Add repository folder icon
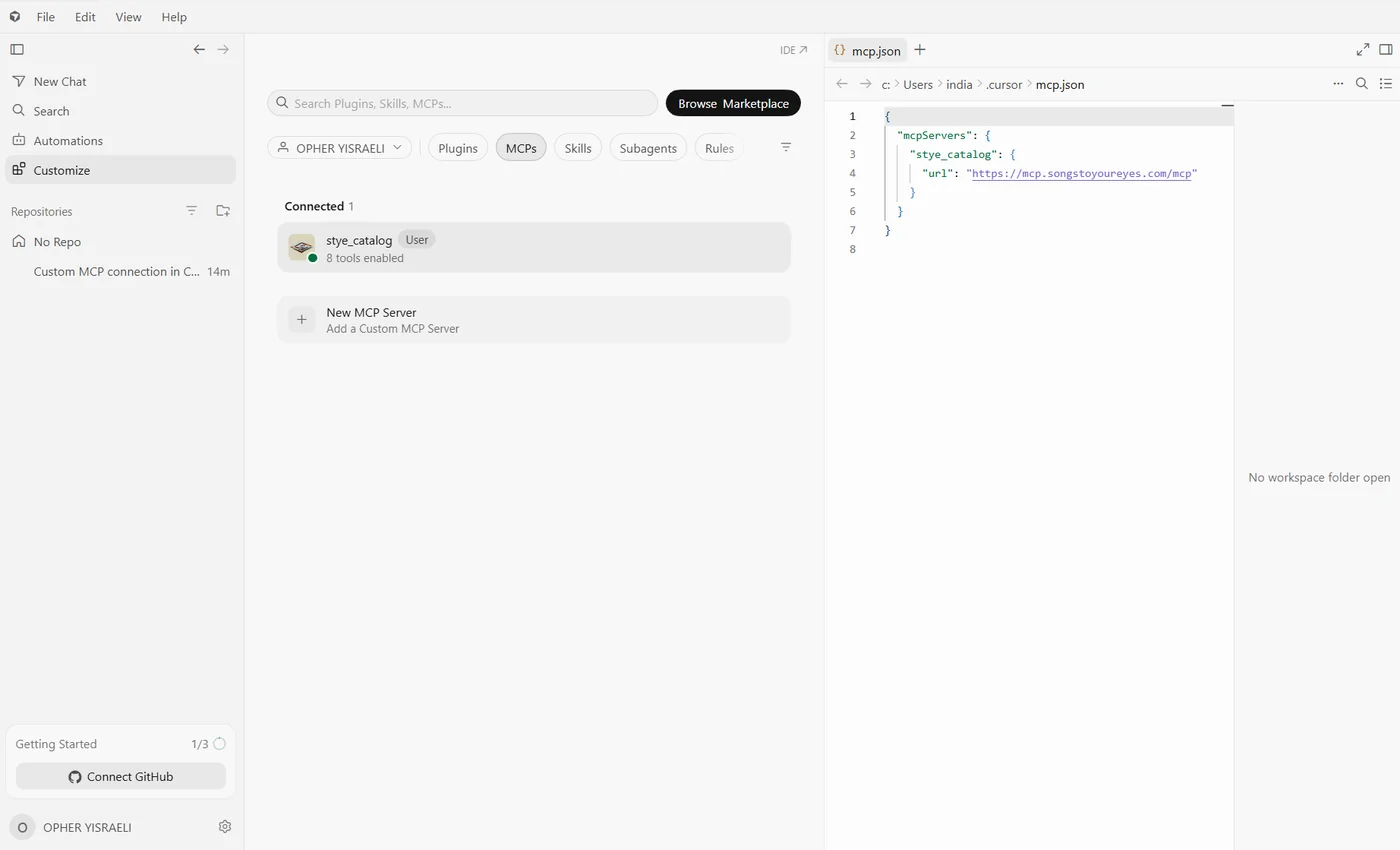Viewport: 1400px width, 850px height. (223, 211)
